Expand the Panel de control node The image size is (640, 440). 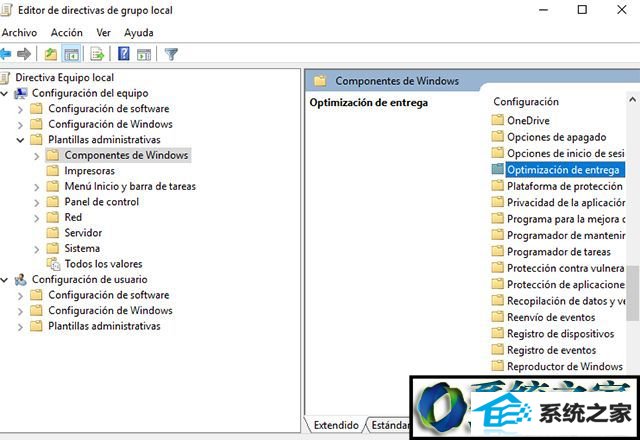[x=37, y=202]
